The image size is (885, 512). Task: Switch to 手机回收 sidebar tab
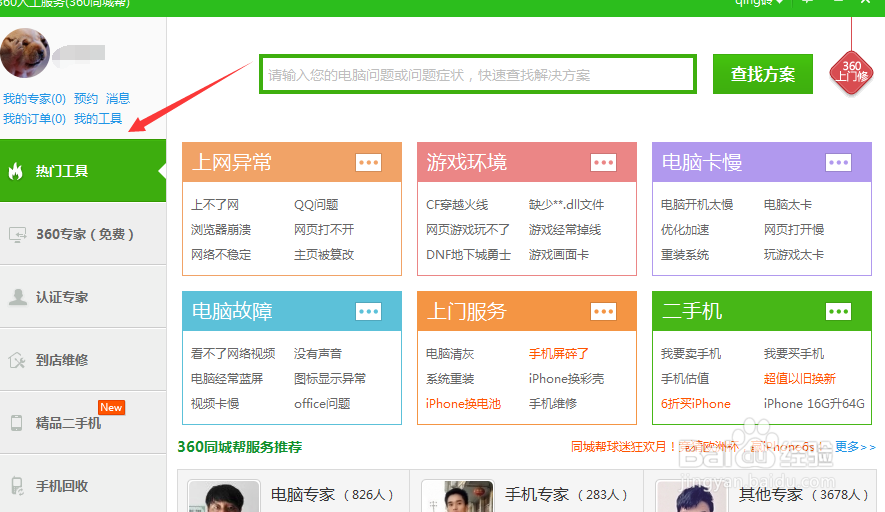click(x=83, y=484)
